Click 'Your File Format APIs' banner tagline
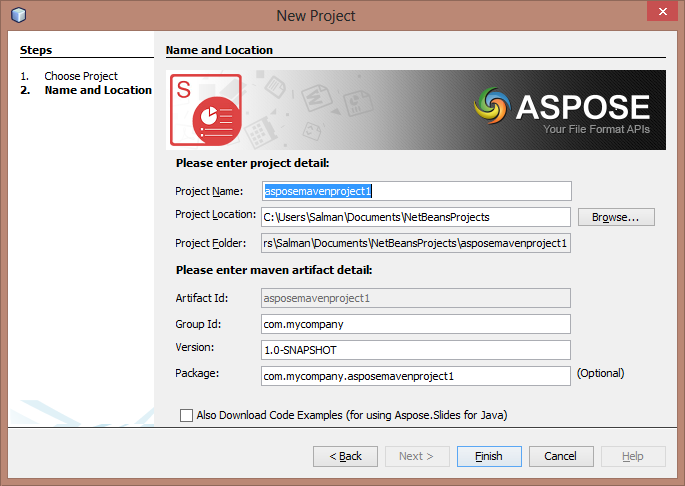The width and height of the screenshot is (685, 486). coord(596,129)
